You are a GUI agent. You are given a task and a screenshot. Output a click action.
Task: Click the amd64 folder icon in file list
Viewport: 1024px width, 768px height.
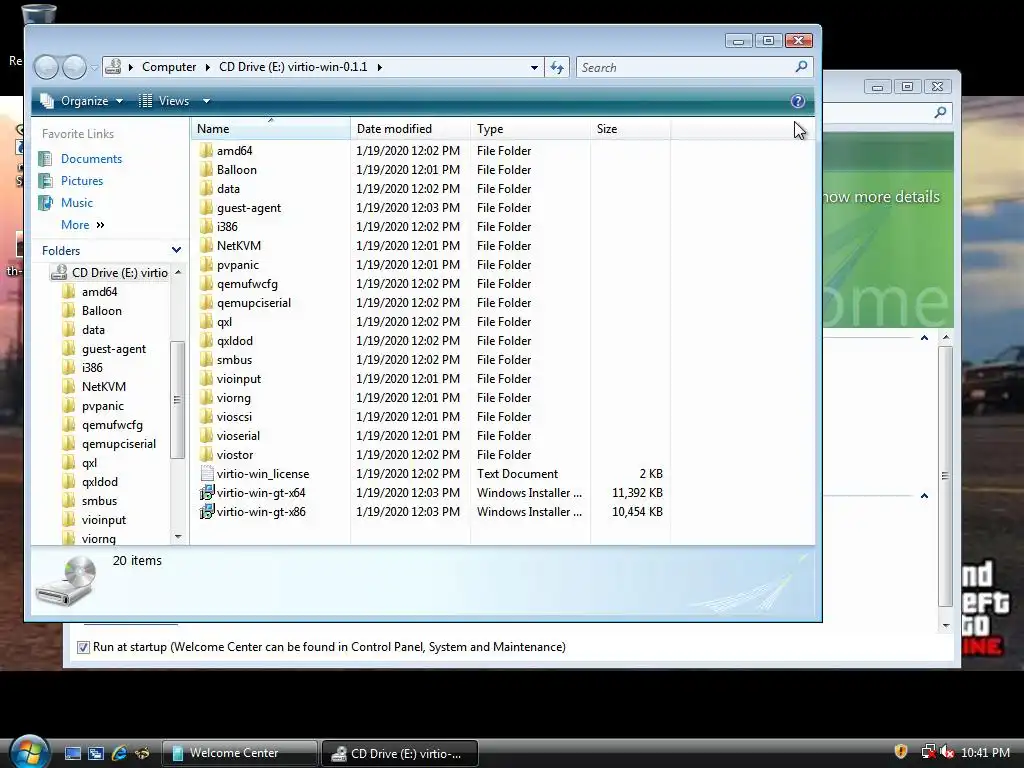point(206,151)
